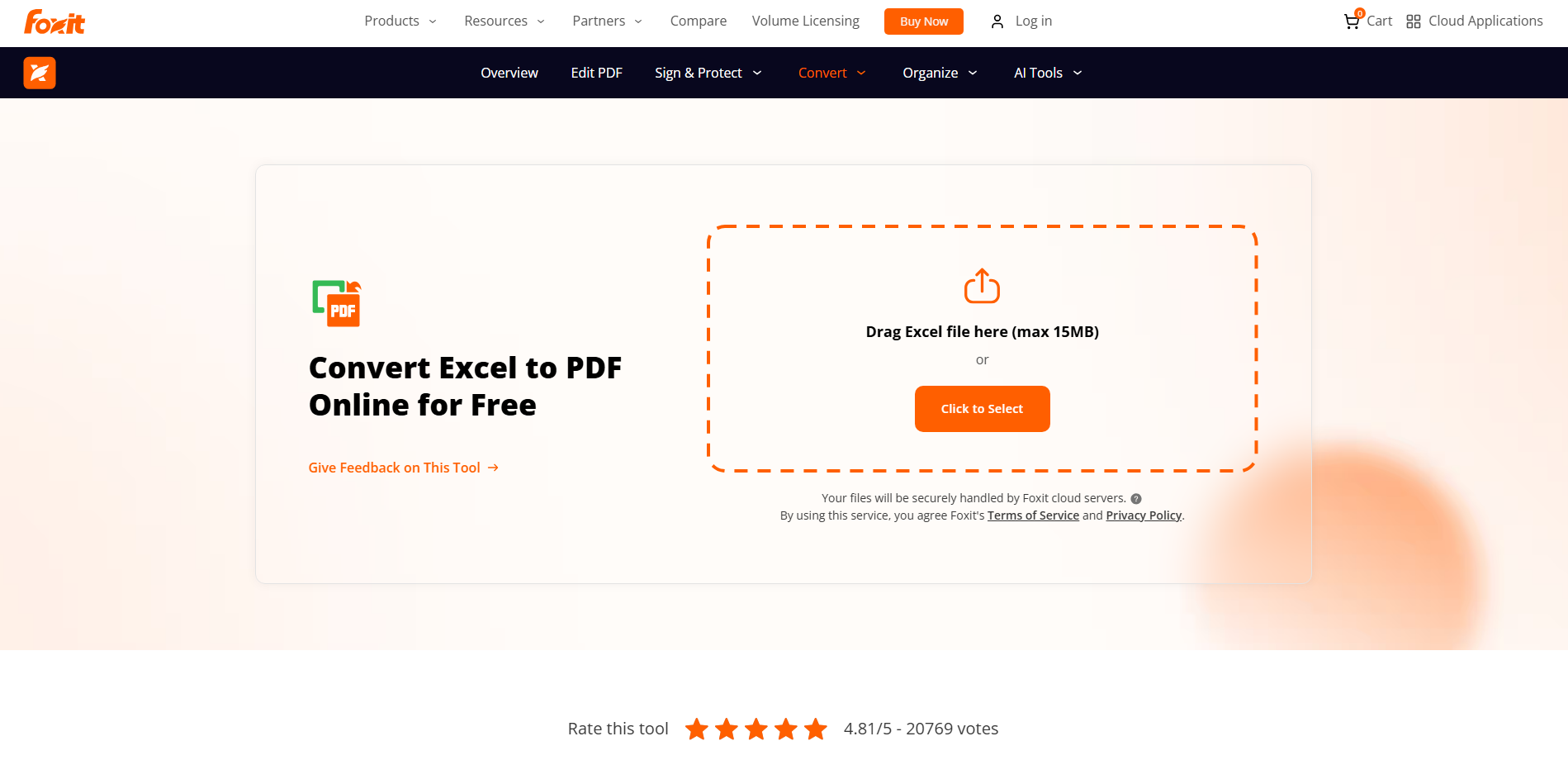This screenshot has width=1568, height=779.
Task: Select Edit PDF in the navigation bar
Action: pos(596,73)
